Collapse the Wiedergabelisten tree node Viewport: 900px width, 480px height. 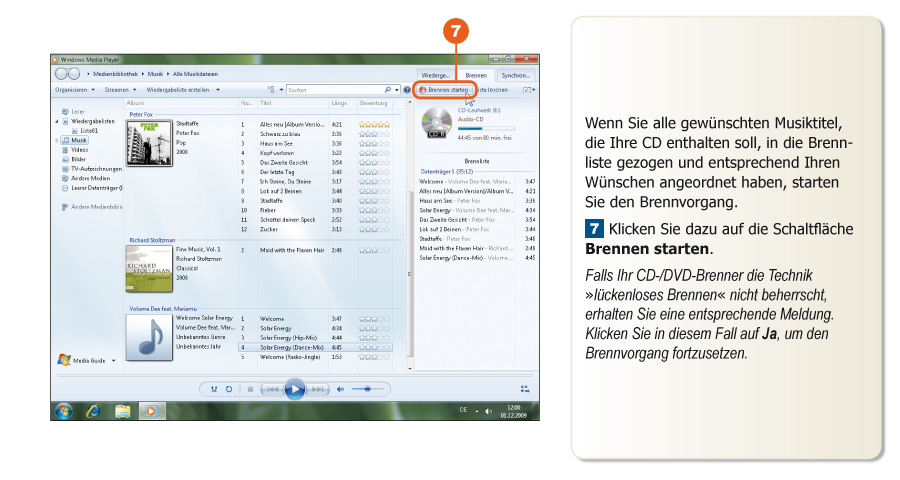(x=57, y=121)
